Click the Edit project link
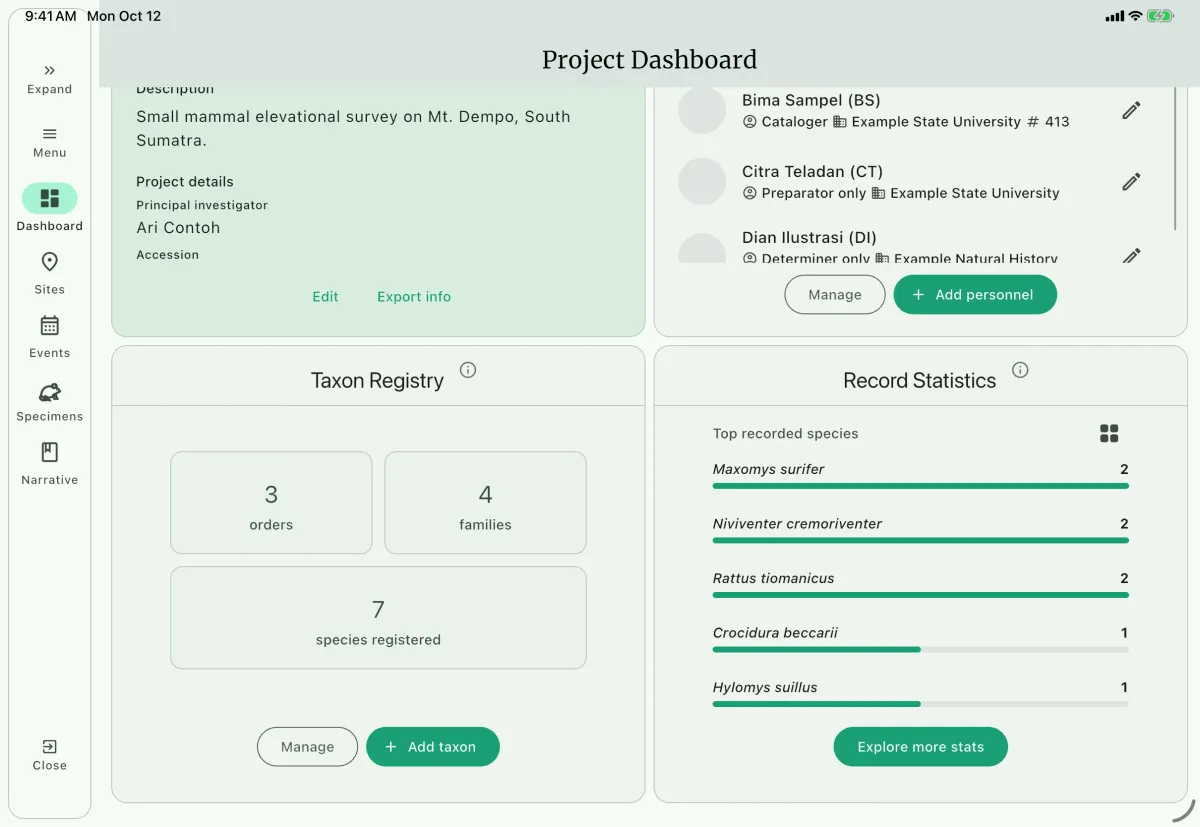Image resolution: width=1200 pixels, height=827 pixels. pos(325,297)
